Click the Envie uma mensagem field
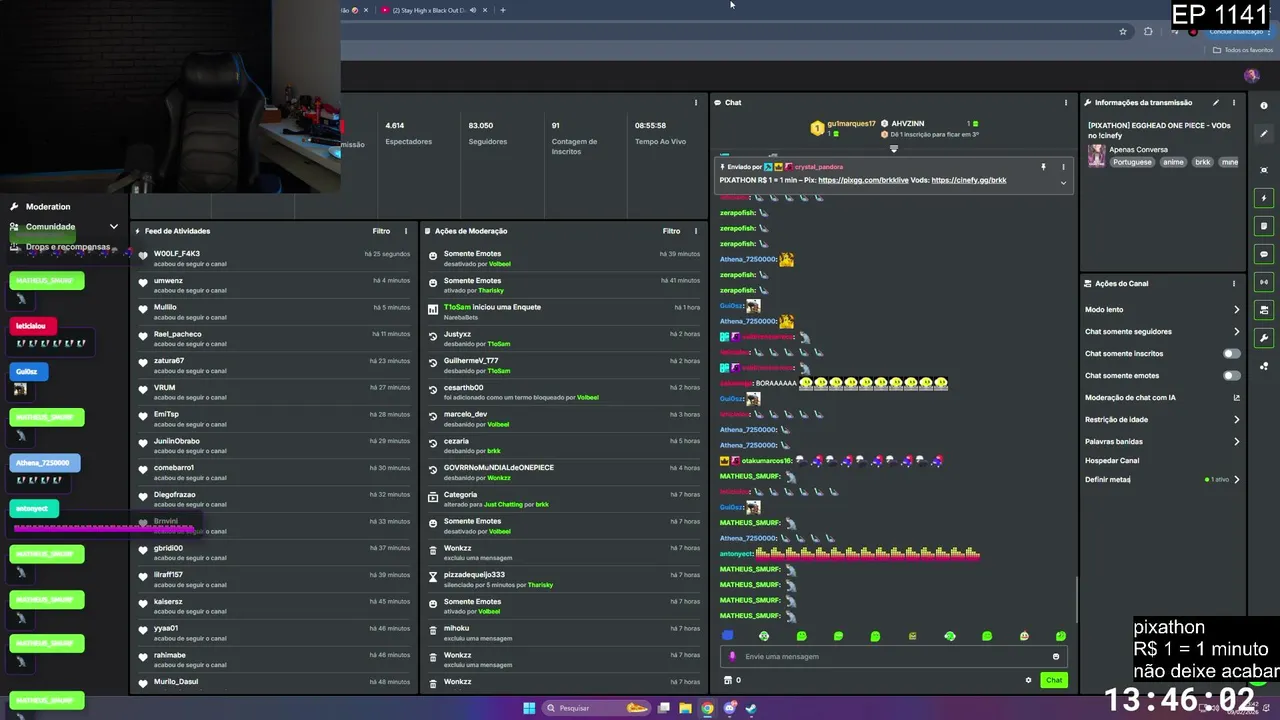 [894, 657]
